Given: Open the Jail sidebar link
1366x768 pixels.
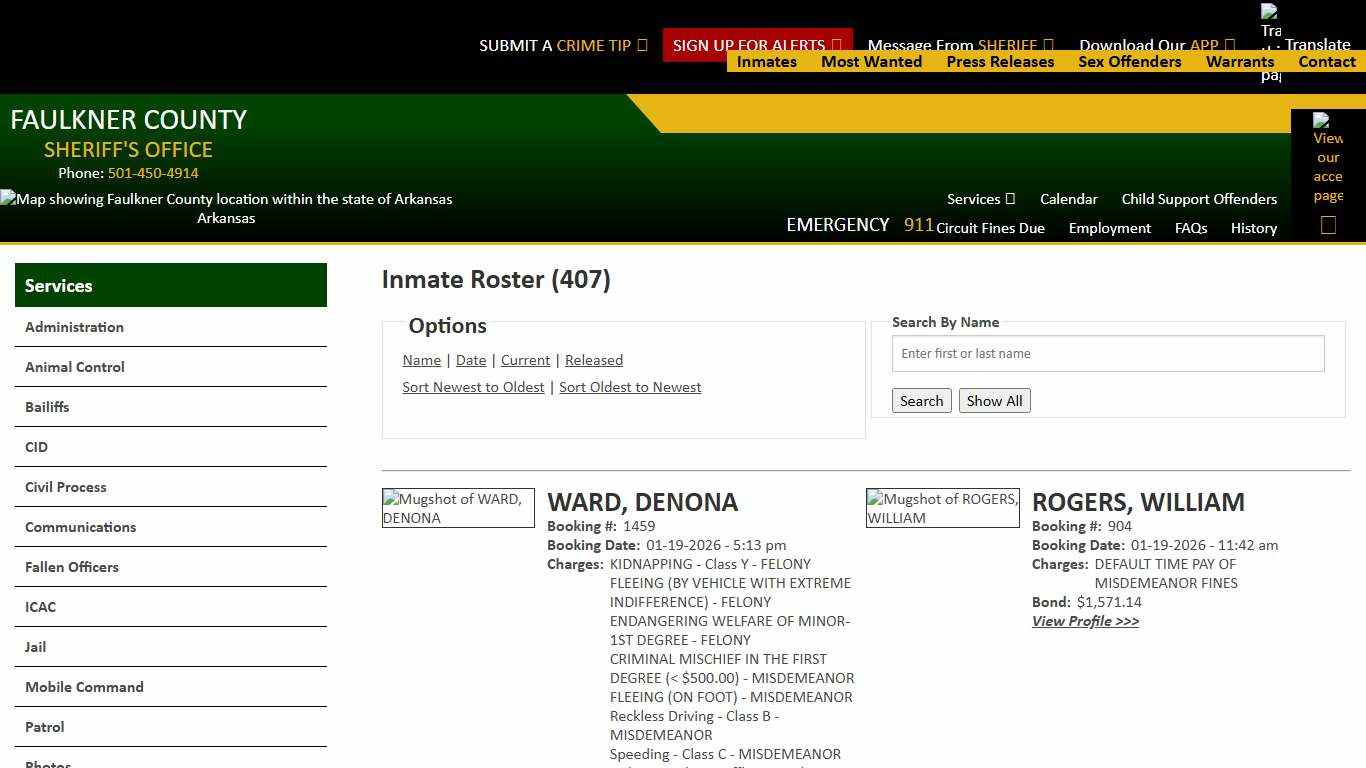Looking at the screenshot, I should click(35, 647).
